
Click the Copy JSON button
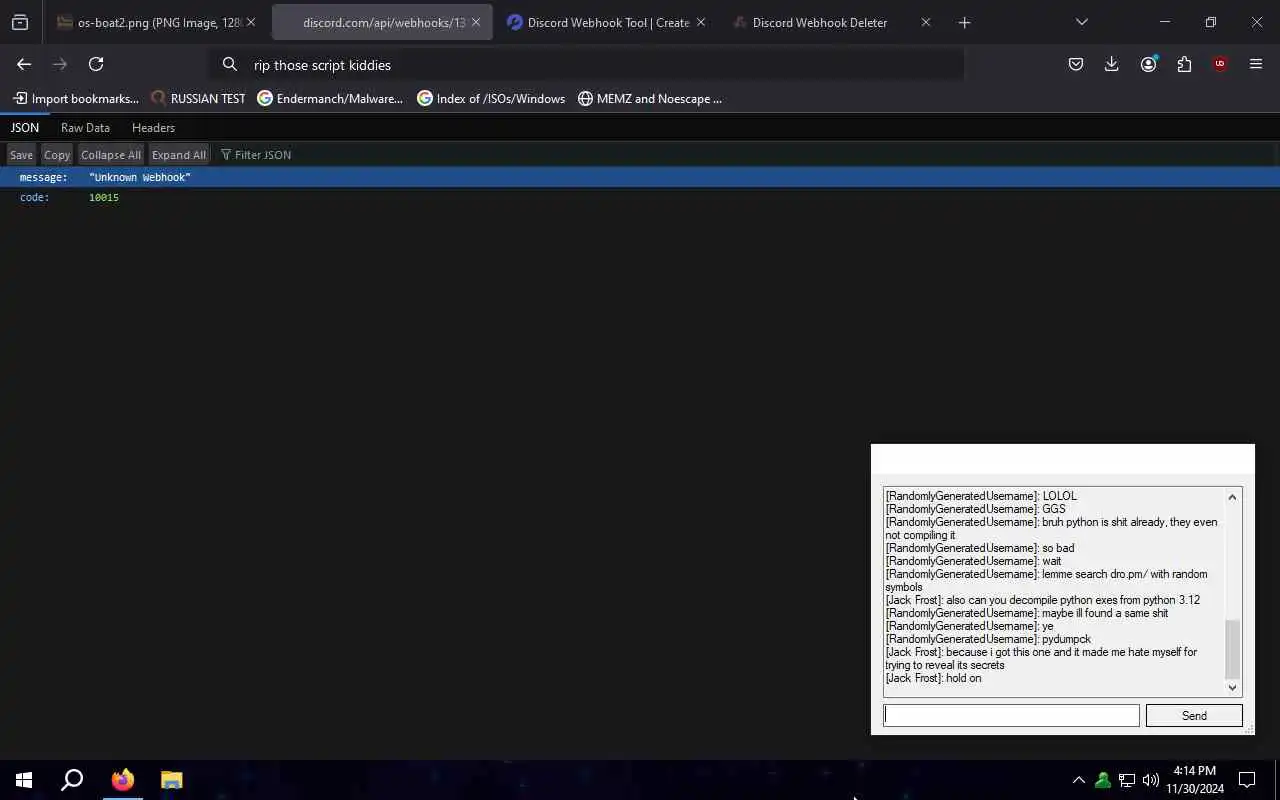click(x=57, y=154)
